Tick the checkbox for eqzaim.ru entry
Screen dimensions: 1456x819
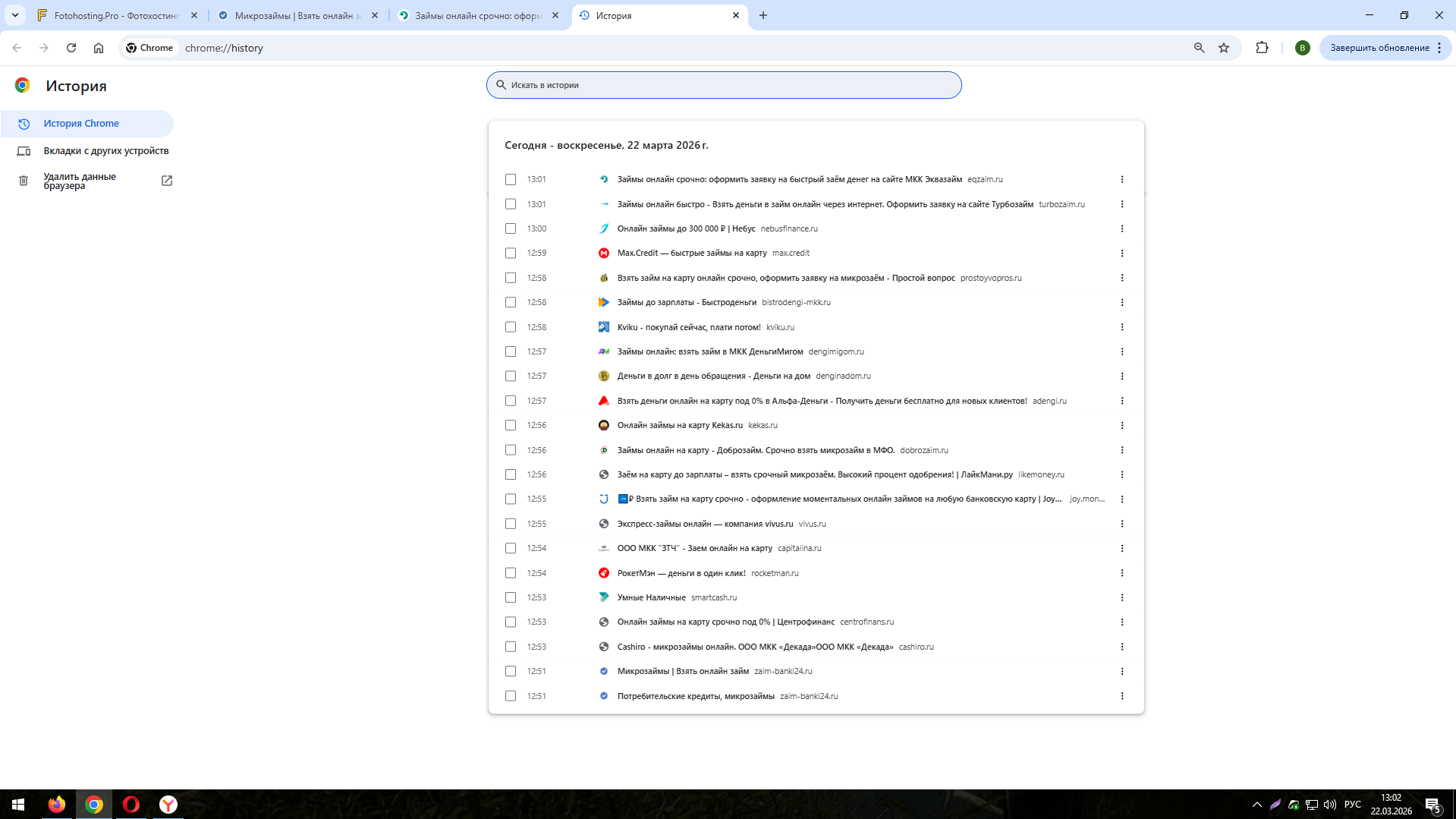tap(511, 180)
